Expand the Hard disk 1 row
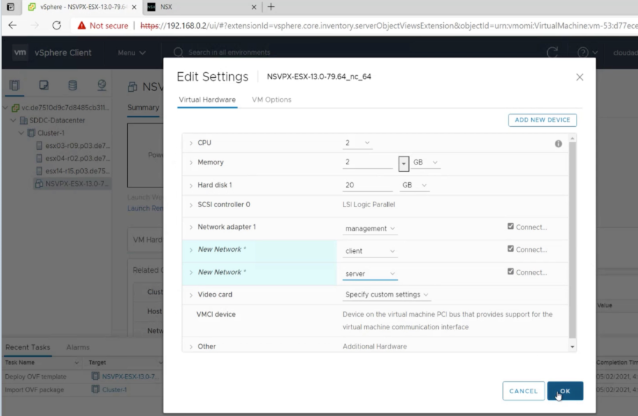 coord(191,185)
